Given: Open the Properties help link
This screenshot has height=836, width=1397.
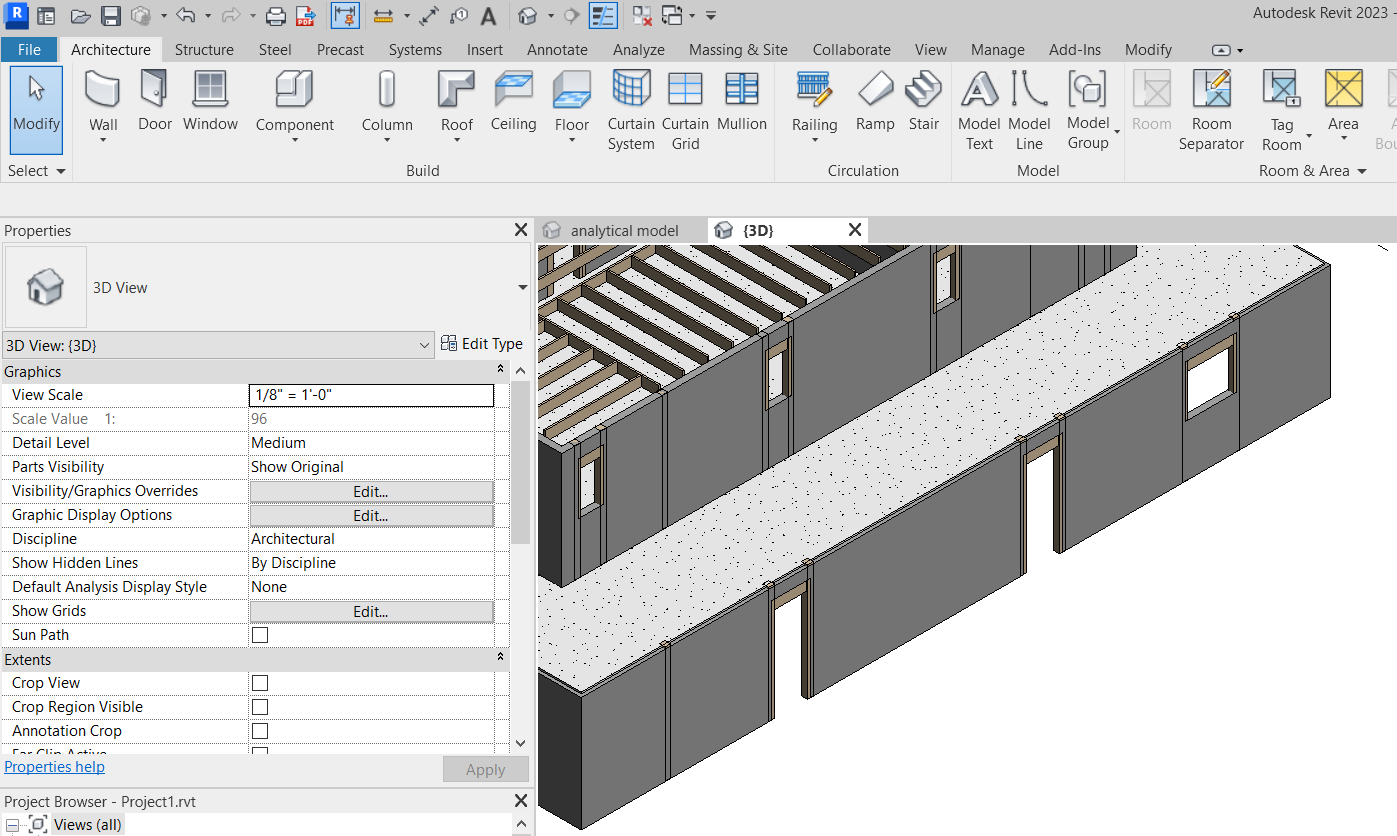Looking at the screenshot, I should 55,767.
